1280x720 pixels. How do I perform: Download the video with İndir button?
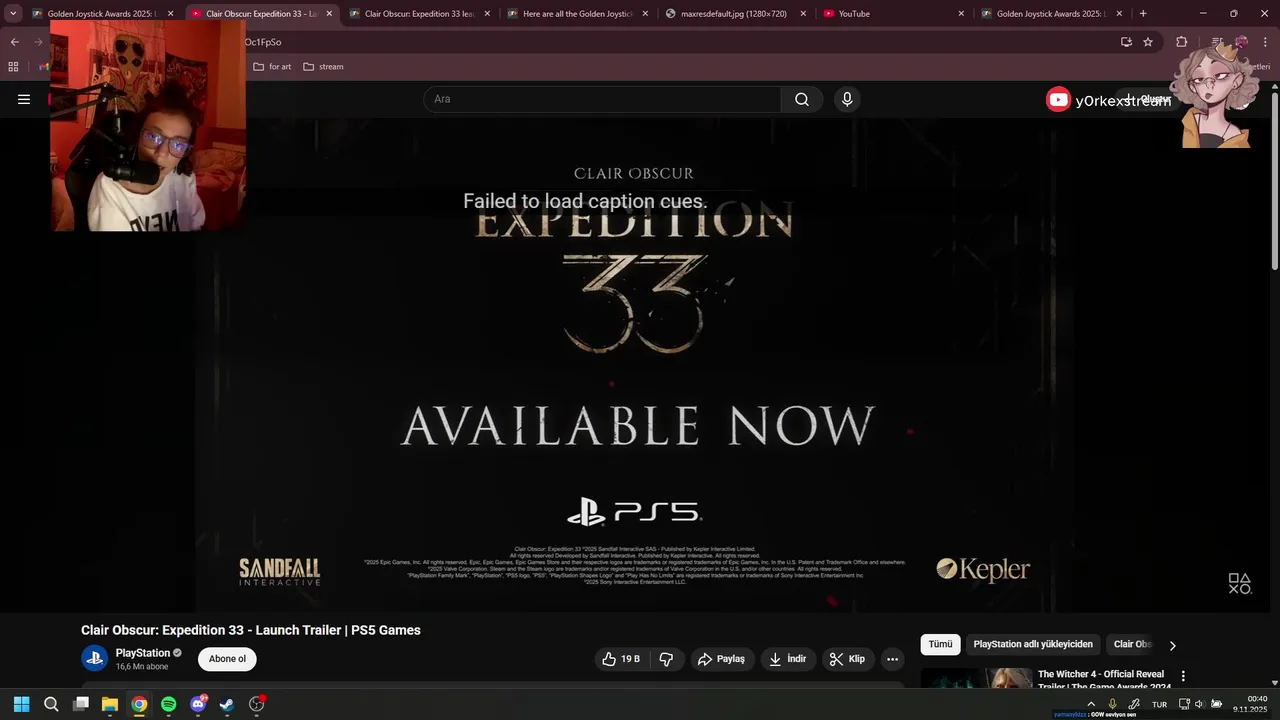(787, 659)
